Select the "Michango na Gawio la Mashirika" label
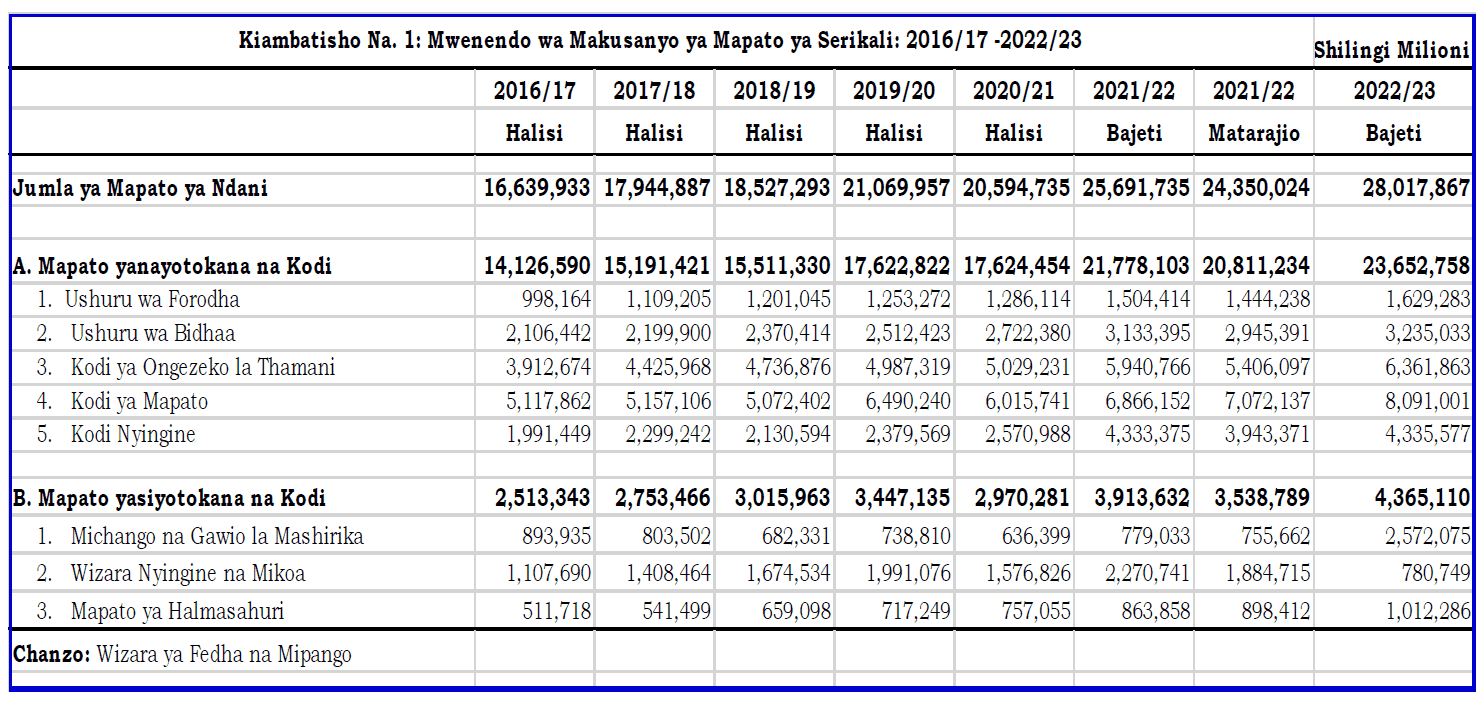Viewport: 1483px width, 714px height. pyautogui.click(x=217, y=536)
